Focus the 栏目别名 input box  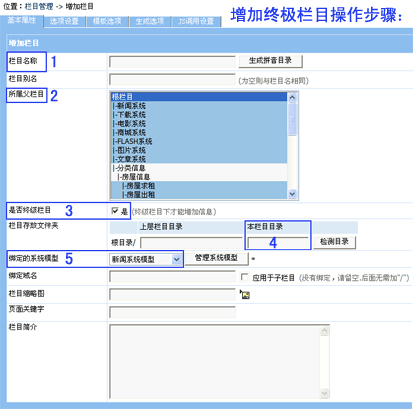pos(172,80)
